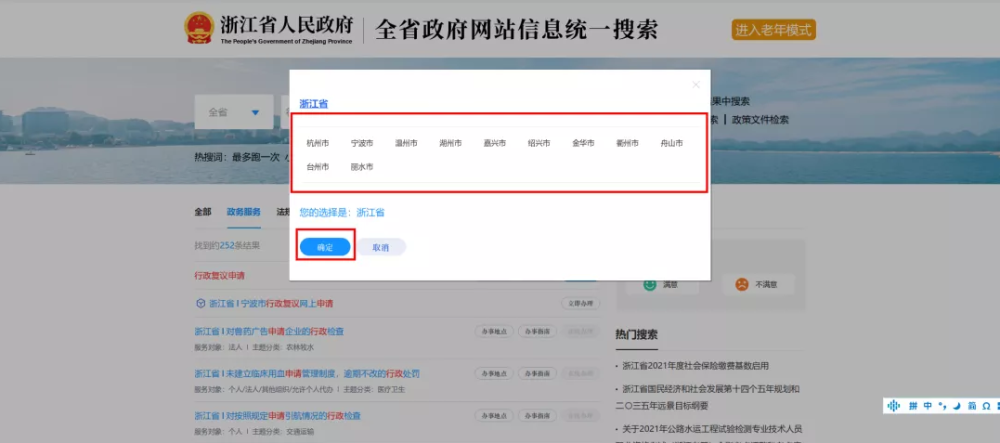Screen dimensions: 1000x443
Task: Toggle the IME punctuation mode icon
Action: [x=942, y=406]
